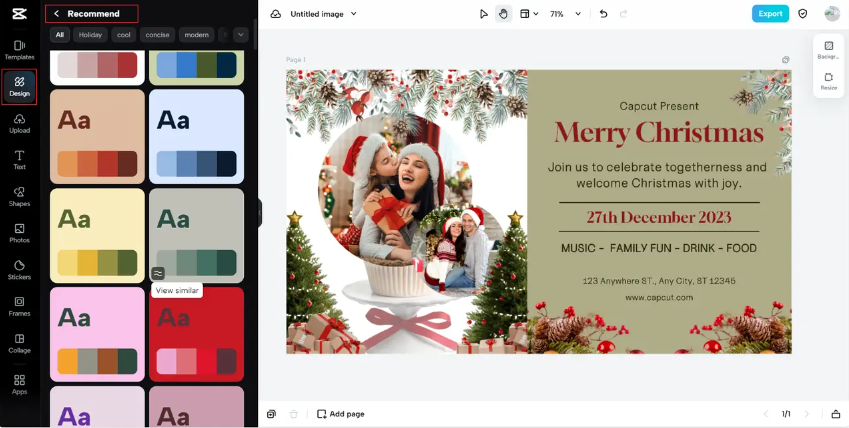Open the layout grid tool
The image size is (849, 428).
coord(524,14)
